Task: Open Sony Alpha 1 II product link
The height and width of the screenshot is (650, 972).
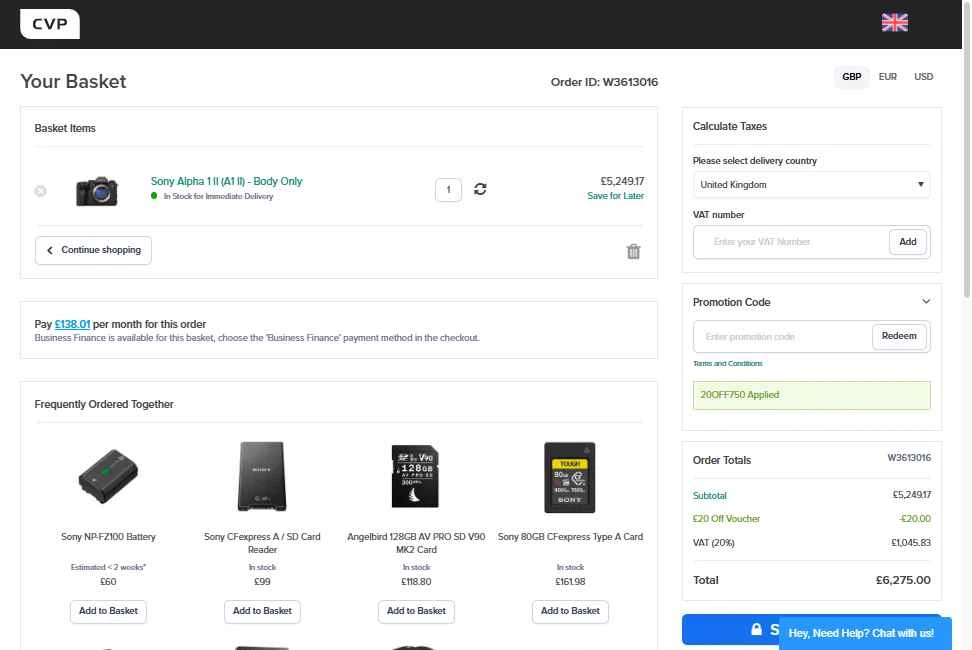Action: click(x=226, y=181)
